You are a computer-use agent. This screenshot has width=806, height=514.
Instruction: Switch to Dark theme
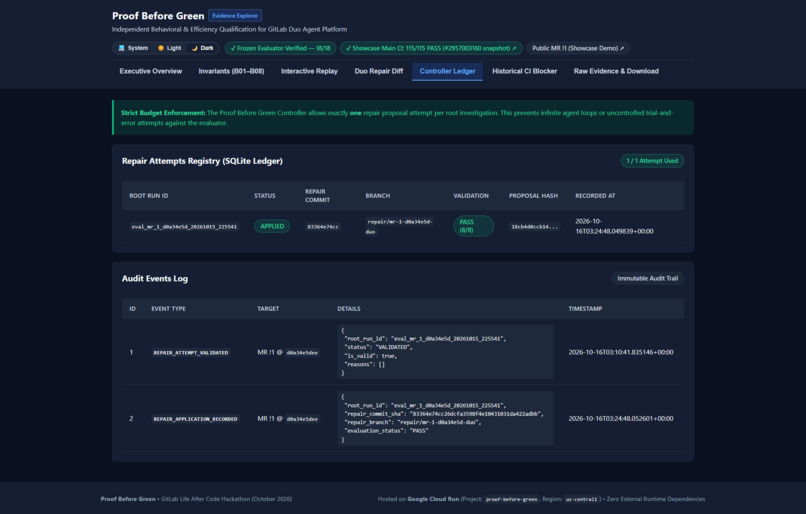[203, 48]
